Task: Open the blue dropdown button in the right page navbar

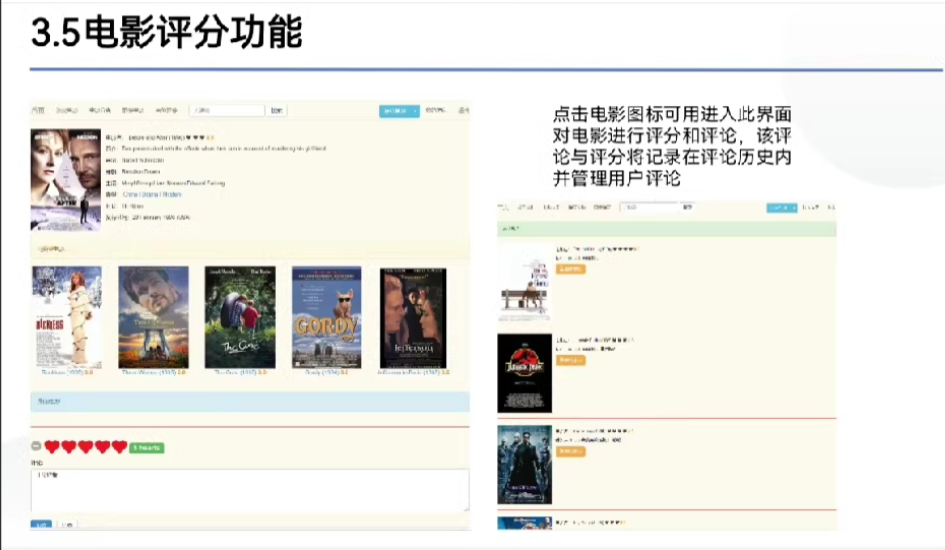Action: click(782, 208)
